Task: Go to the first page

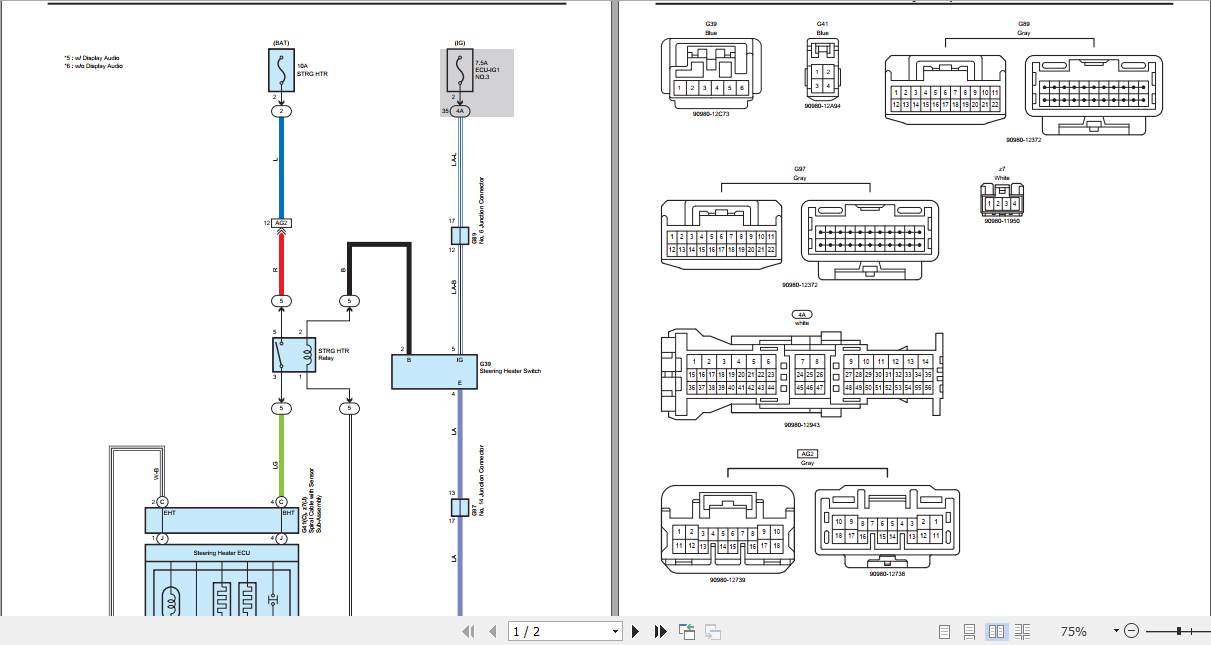Action: point(468,631)
